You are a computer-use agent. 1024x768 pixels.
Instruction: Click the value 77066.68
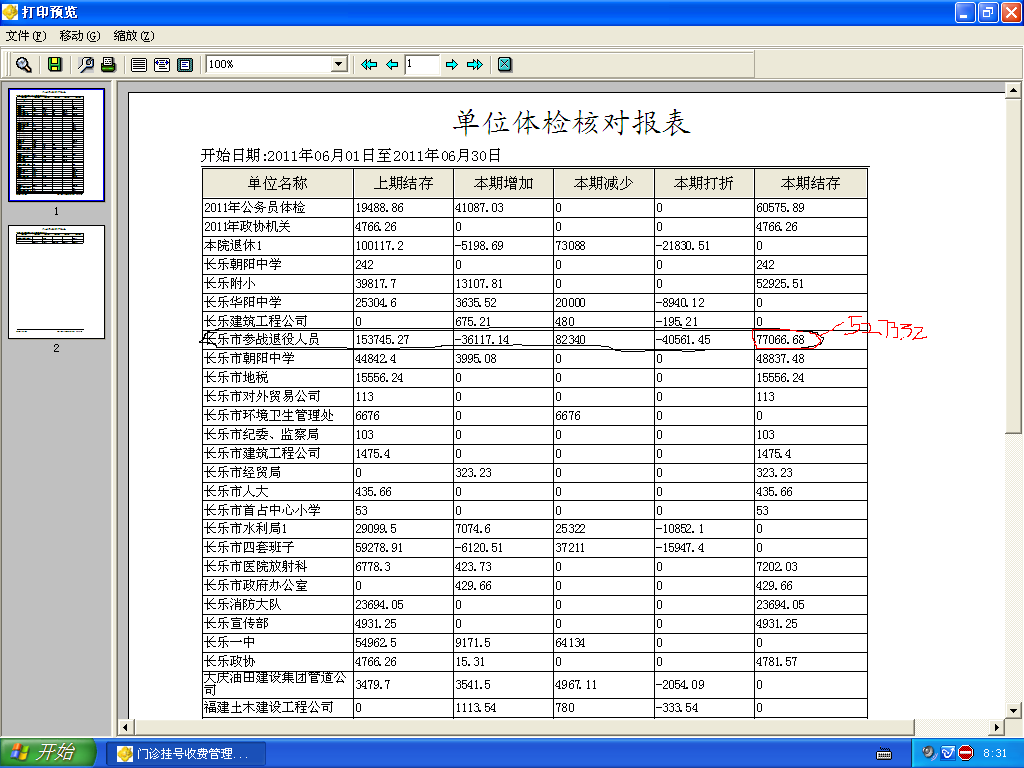click(780, 340)
